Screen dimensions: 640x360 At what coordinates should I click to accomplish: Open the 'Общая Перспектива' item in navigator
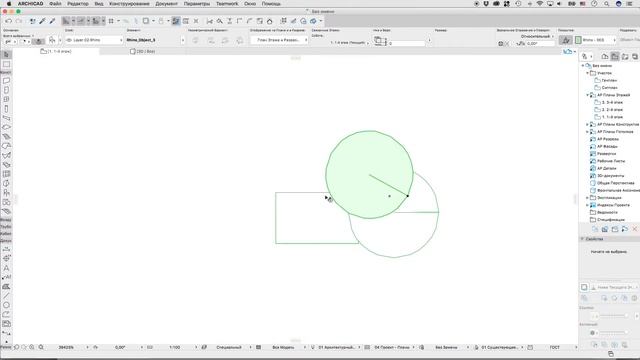616,183
